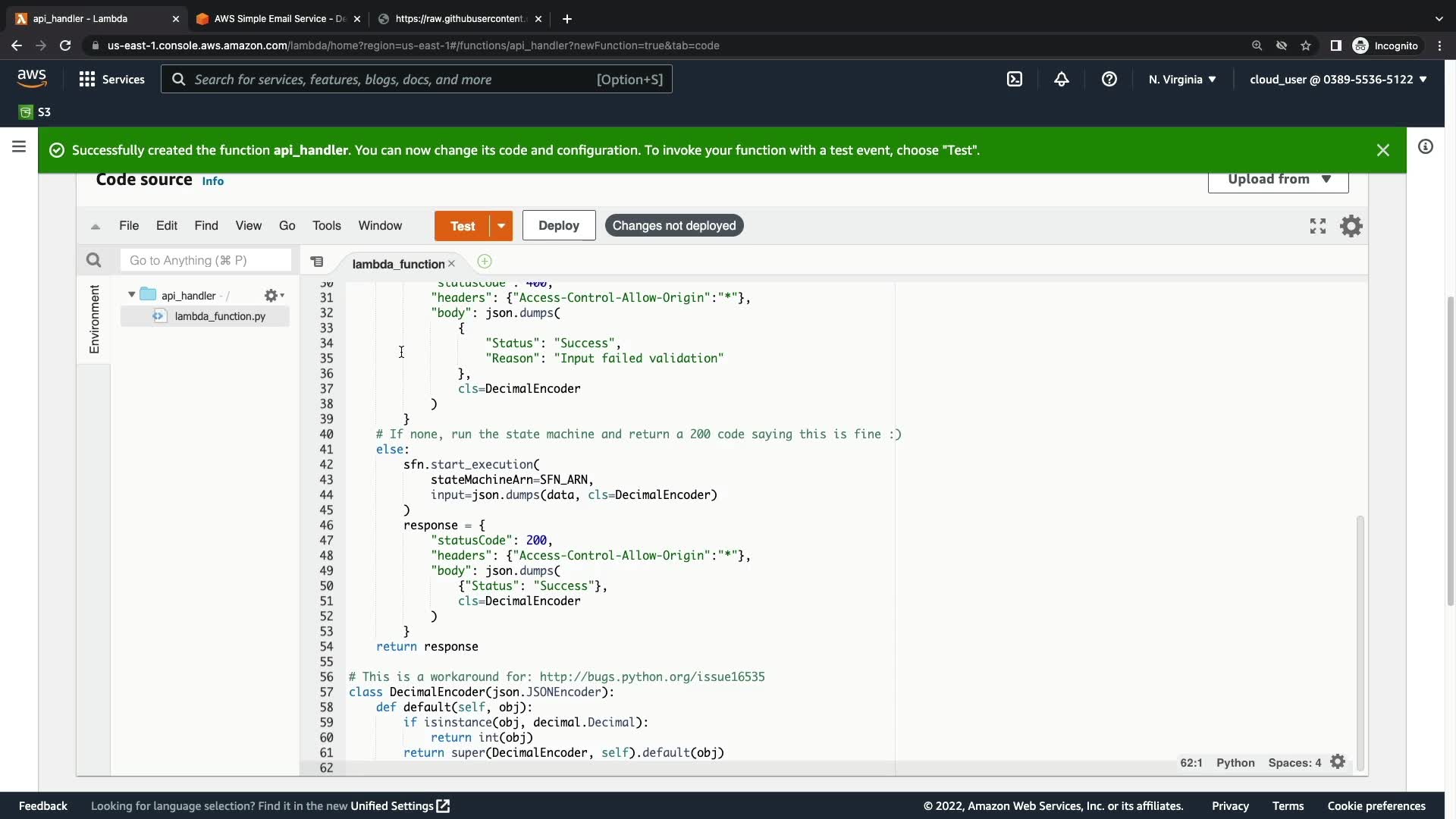Expand the Test button dropdown arrow
Screen dimensions: 1456x819
click(x=501, y=226)
